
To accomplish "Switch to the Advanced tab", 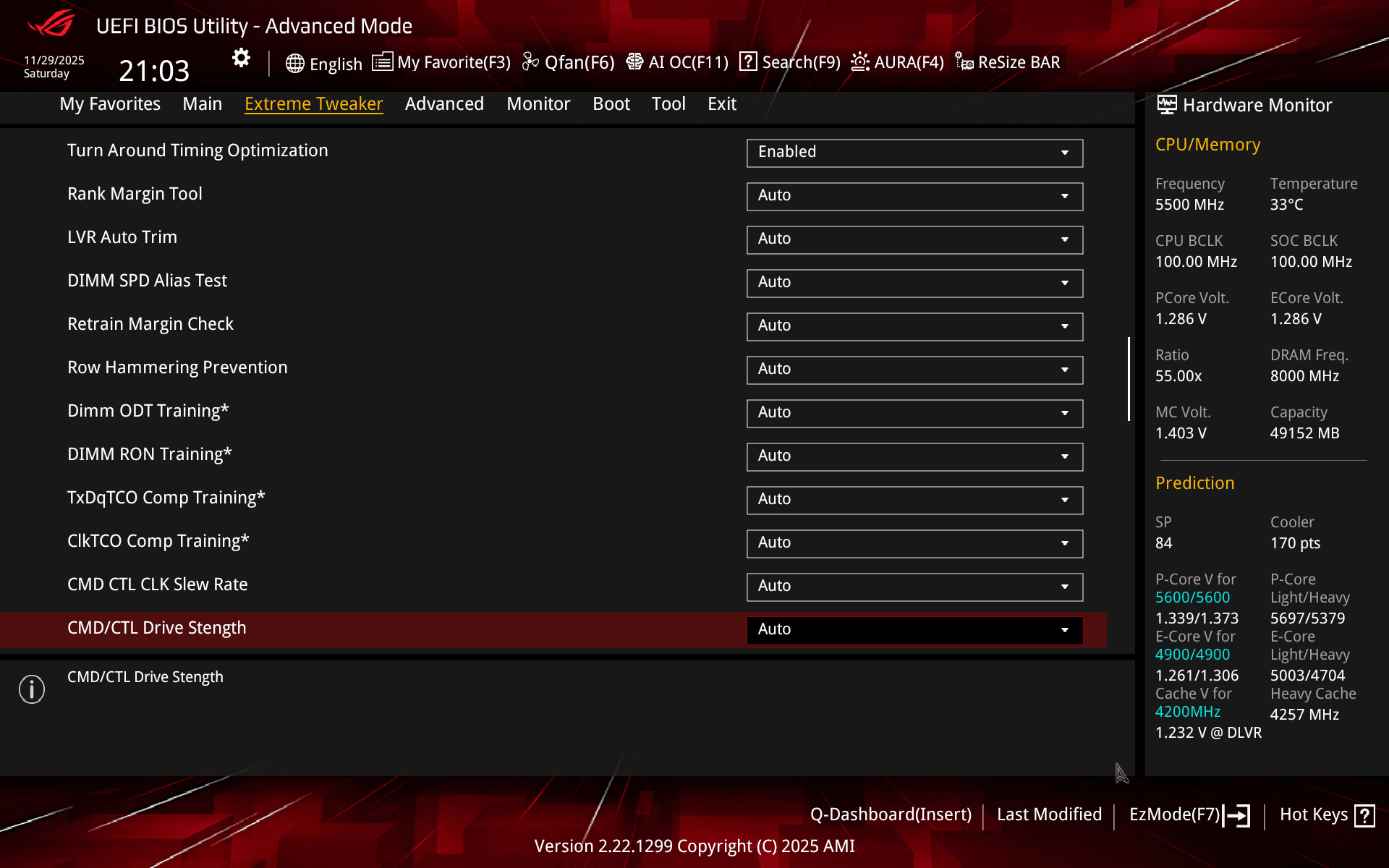I will tap(444, 104).
